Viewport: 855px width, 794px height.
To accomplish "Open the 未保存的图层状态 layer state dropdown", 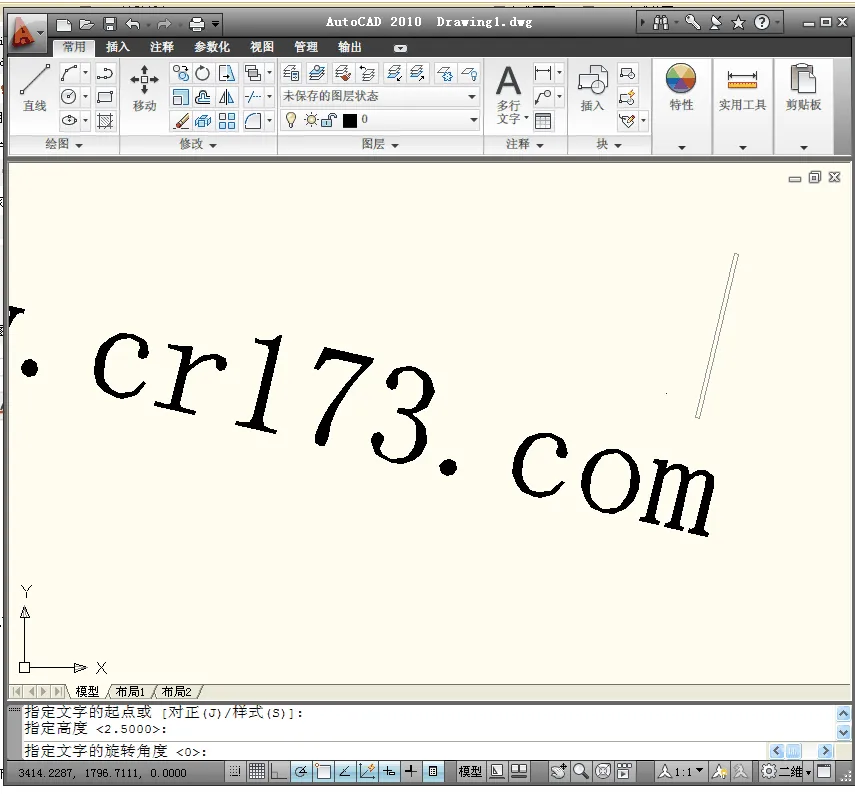I will pos(379,97).
